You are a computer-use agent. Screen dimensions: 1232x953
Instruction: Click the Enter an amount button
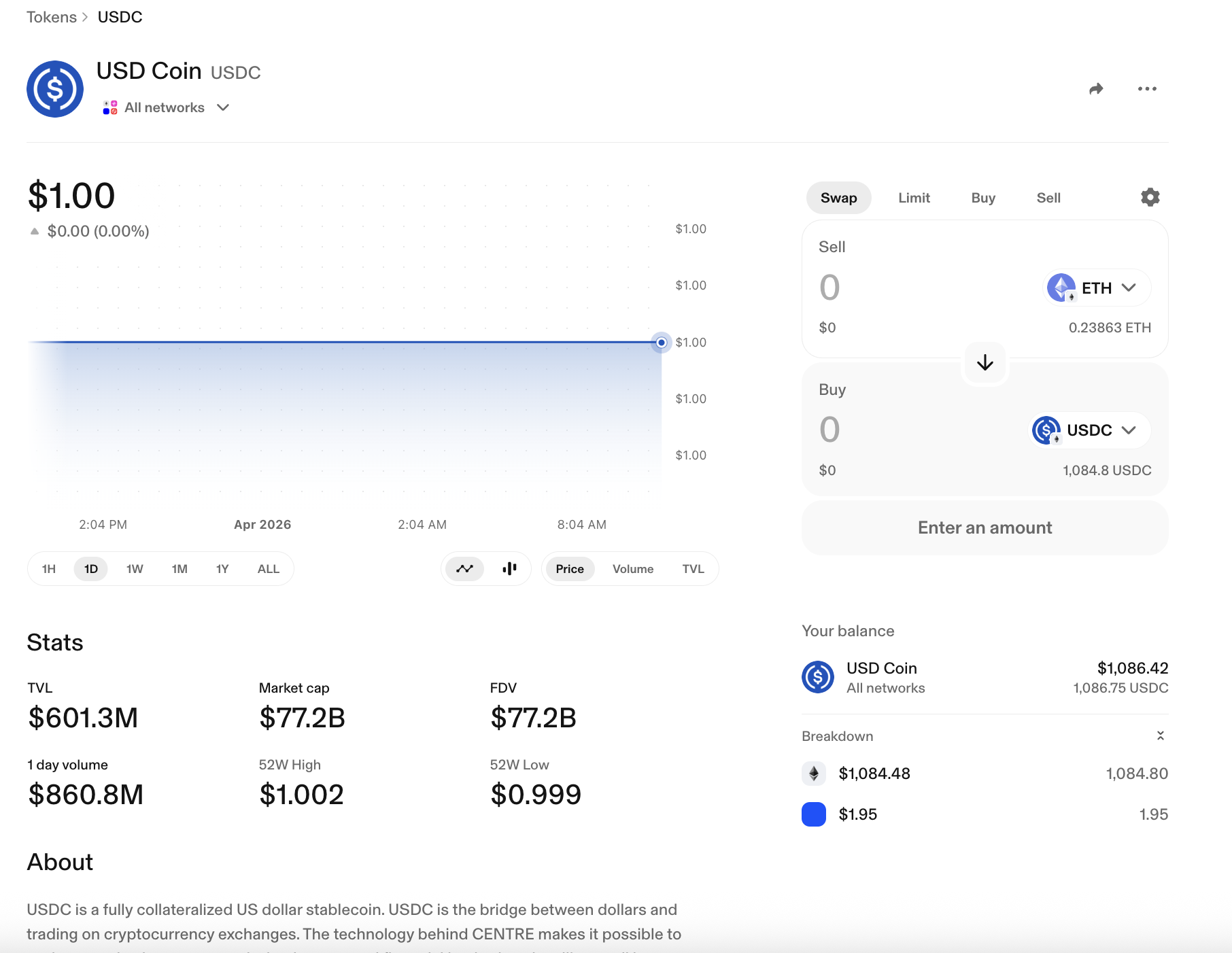pyautogui.click(x=985, y=527)
